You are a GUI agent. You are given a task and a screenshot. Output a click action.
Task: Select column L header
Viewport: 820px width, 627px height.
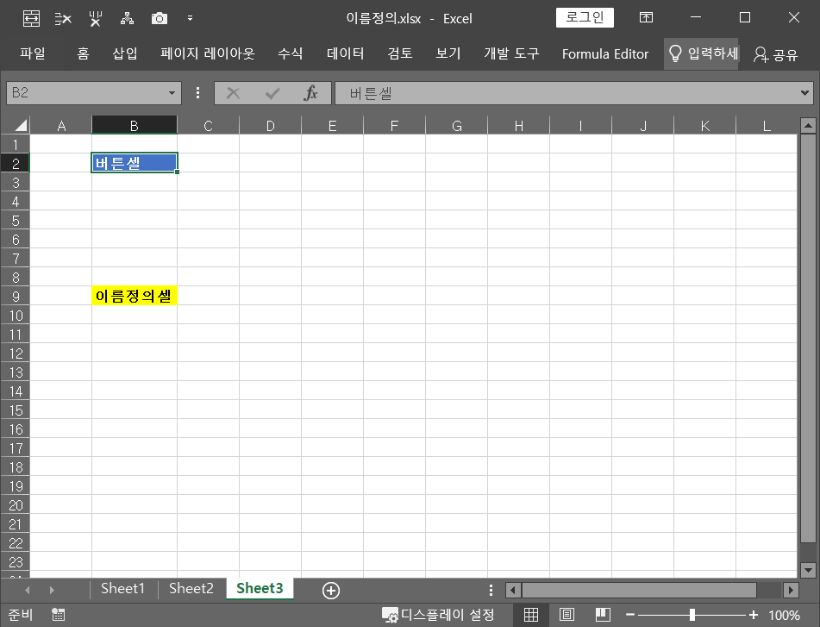[x=767, y=126]
